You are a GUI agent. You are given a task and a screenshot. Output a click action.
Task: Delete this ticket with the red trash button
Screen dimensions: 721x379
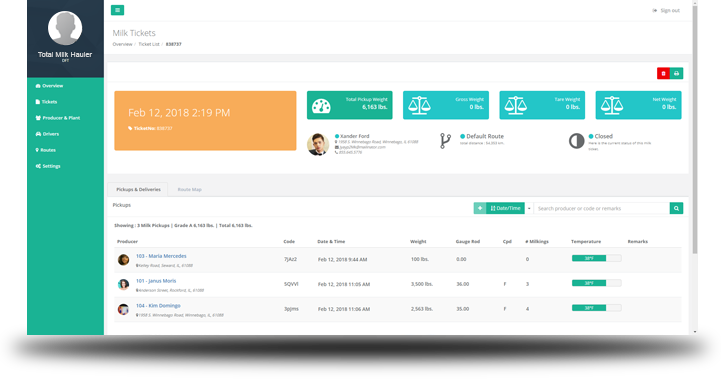[663, 74]
